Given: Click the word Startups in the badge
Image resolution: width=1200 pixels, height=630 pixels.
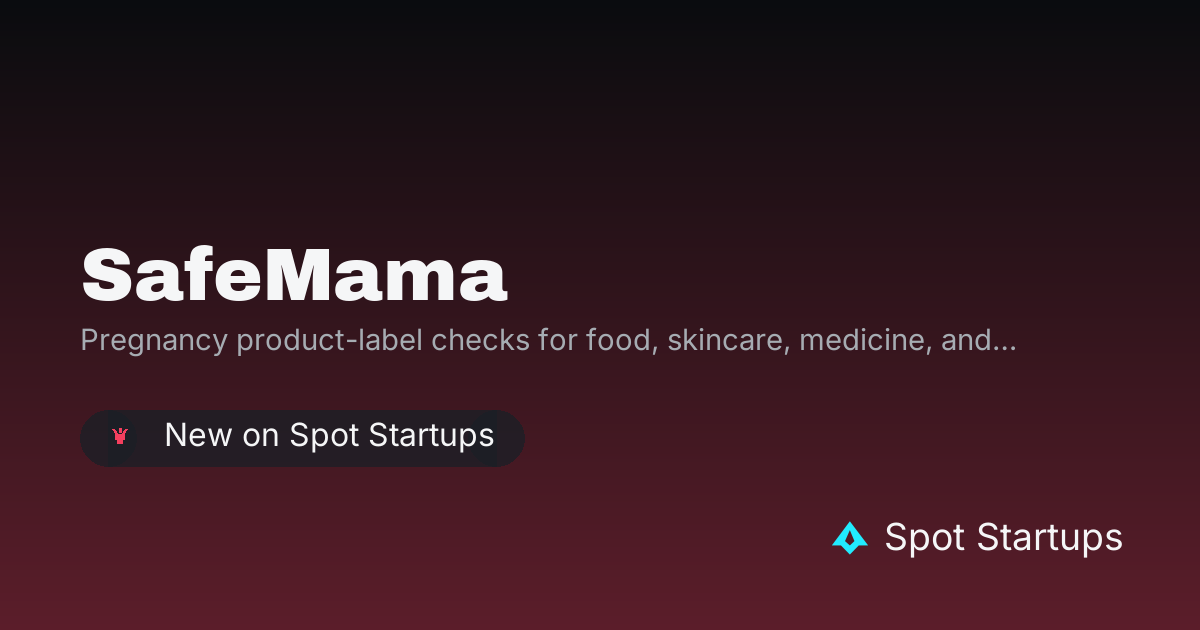Looking at the screenshot, I should tap(431, 437).
